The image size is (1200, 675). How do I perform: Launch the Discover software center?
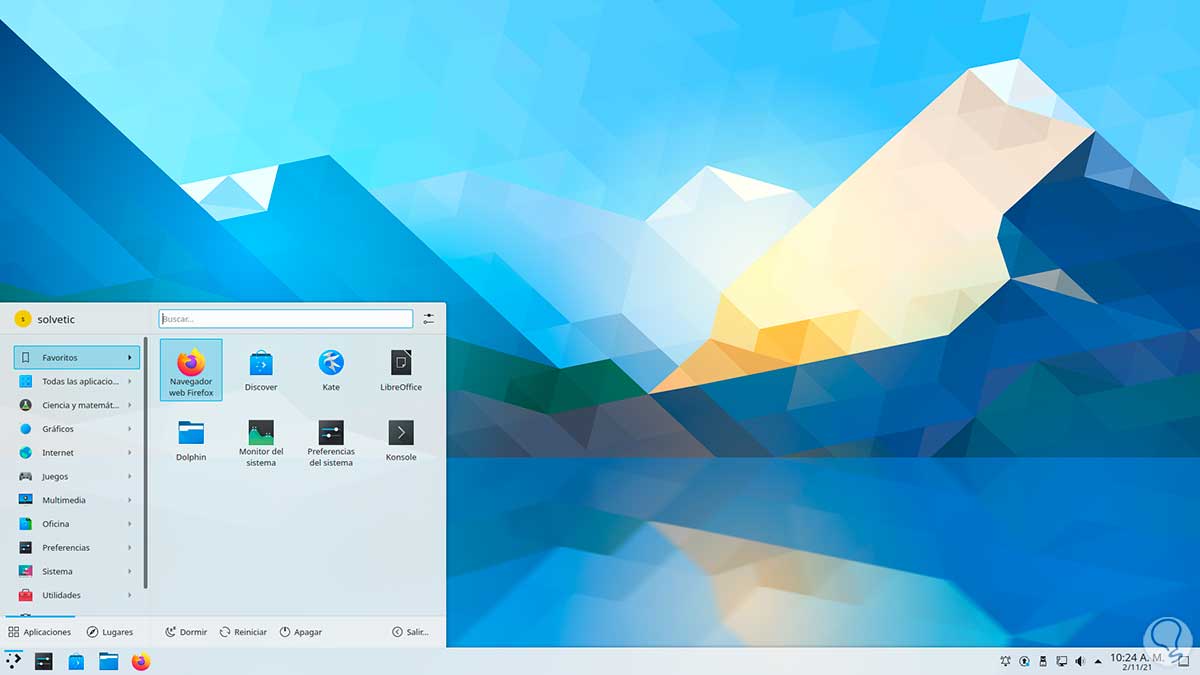tap(260, 370)
